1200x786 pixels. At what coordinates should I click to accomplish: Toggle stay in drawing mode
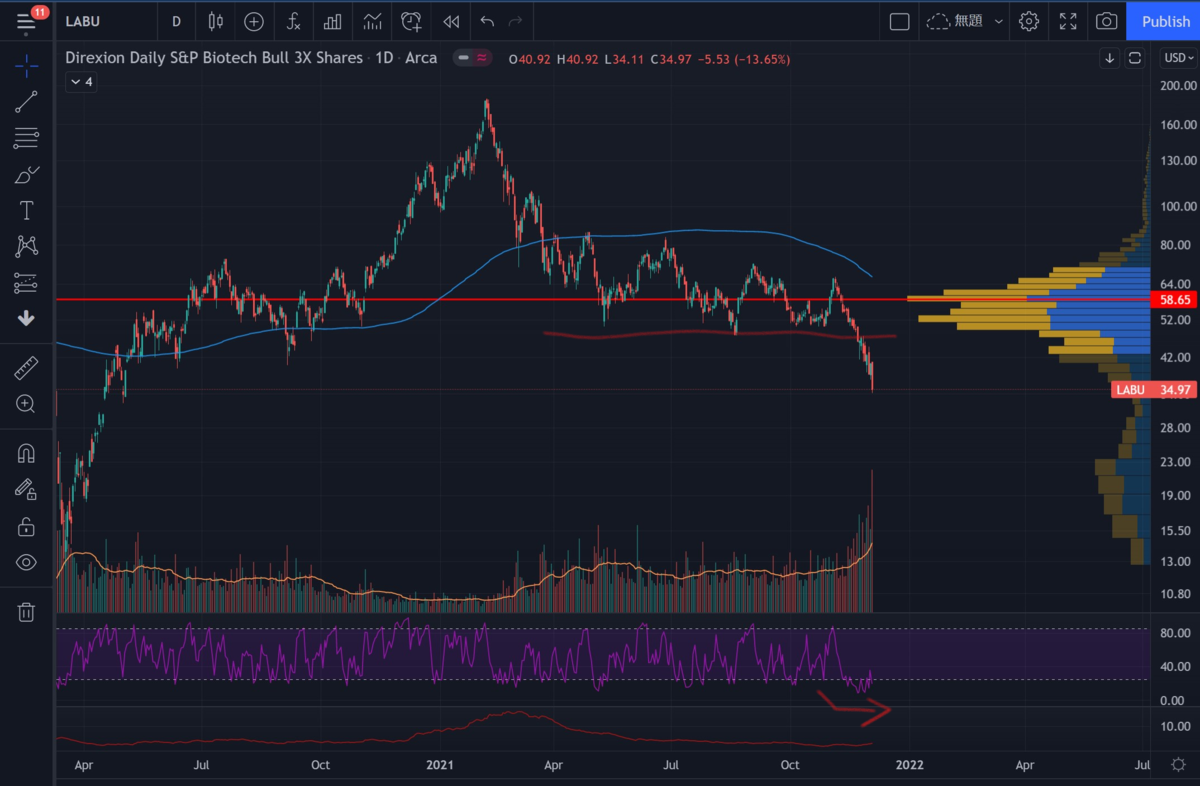tap(26, 489)
